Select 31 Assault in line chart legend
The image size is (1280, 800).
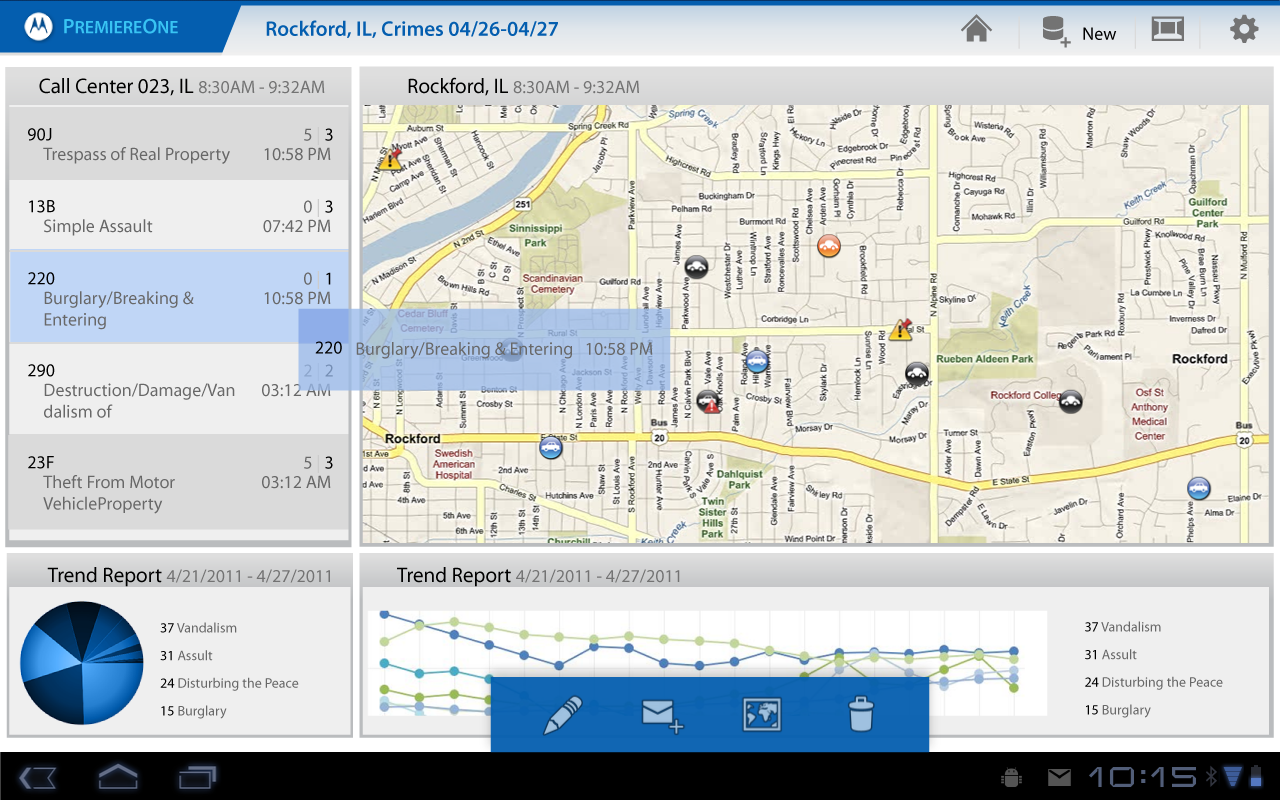(x=1111, y=655)
